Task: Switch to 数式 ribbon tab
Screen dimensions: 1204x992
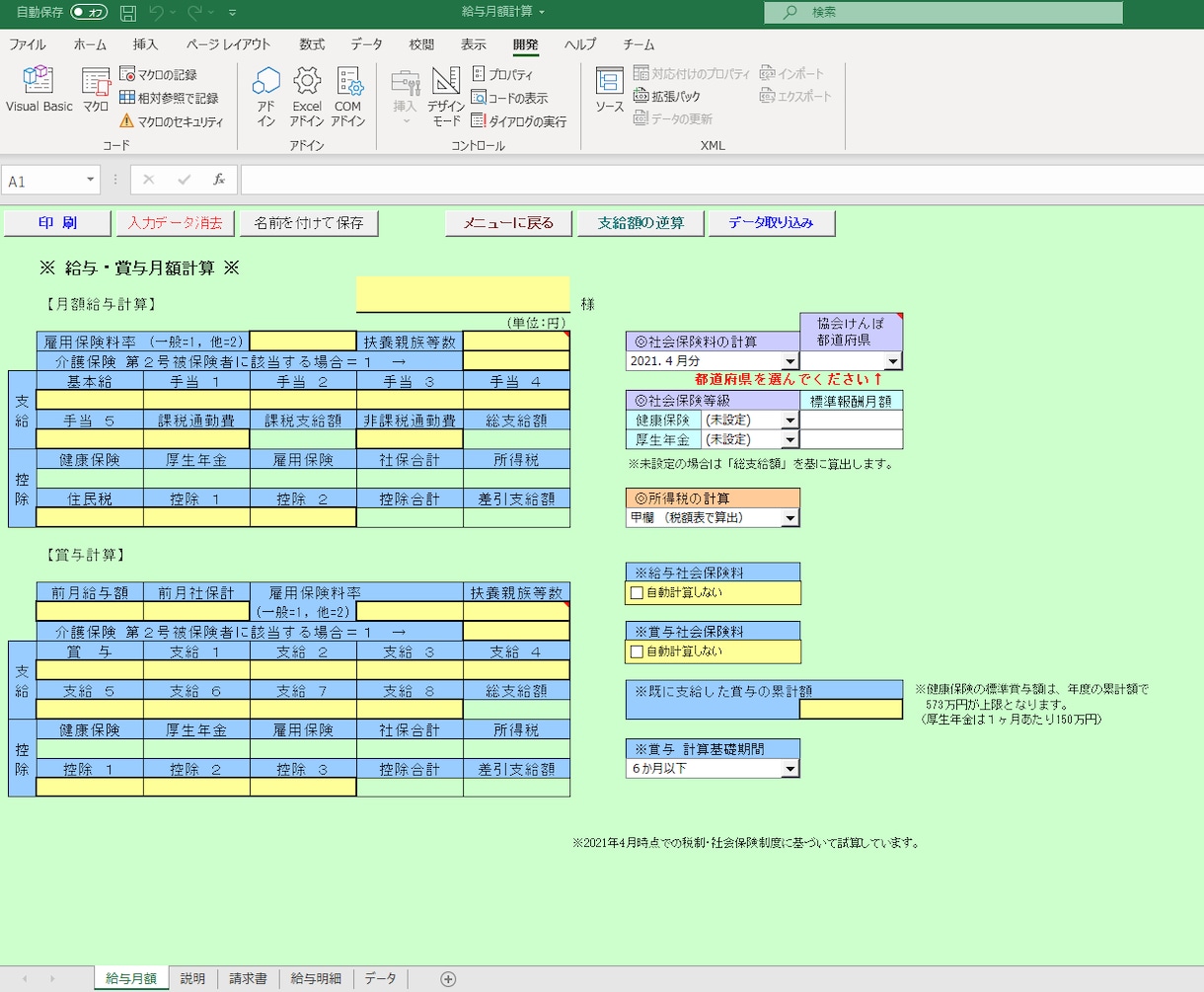Action: [x=312, y=44]
